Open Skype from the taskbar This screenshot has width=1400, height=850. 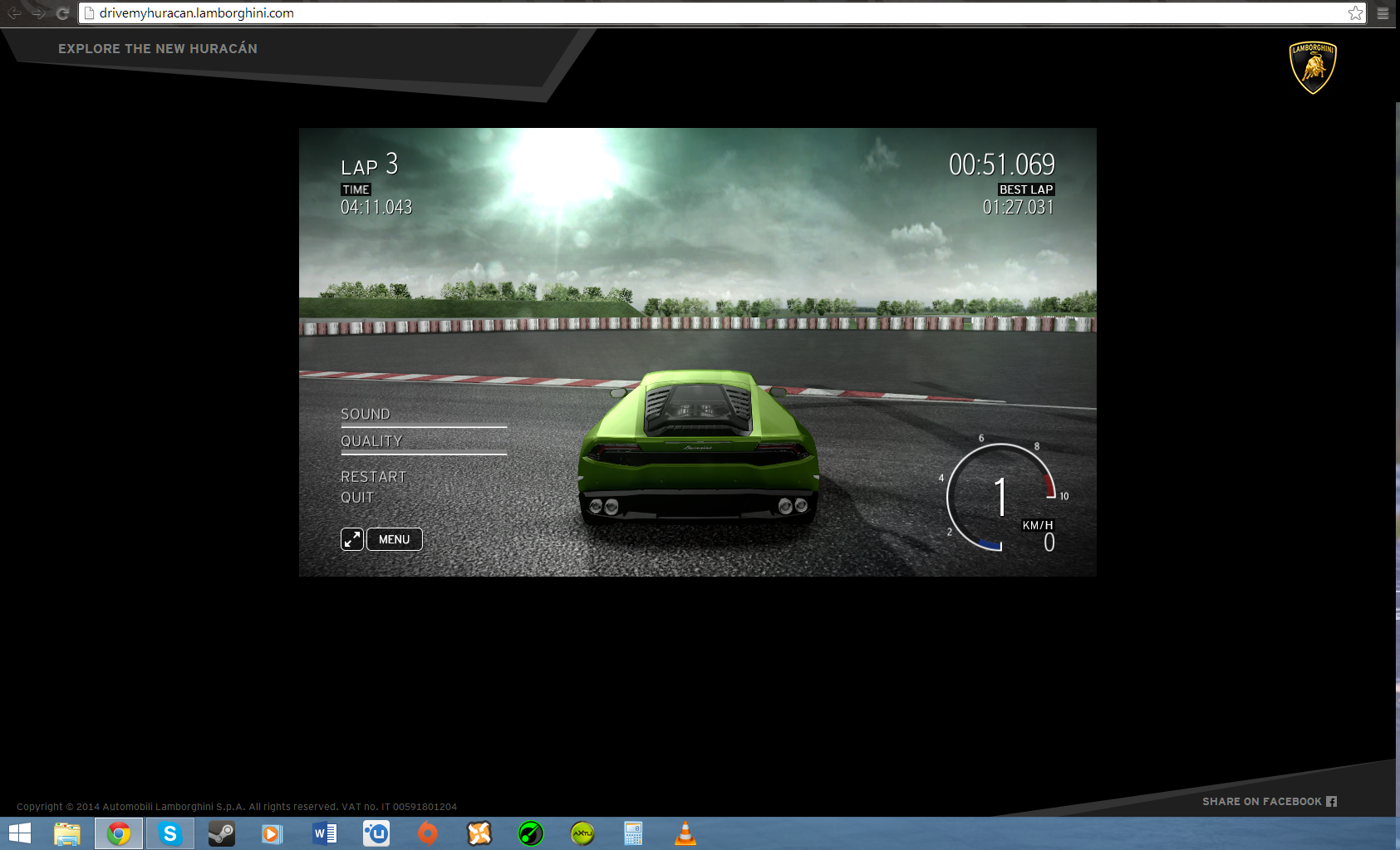170,833
